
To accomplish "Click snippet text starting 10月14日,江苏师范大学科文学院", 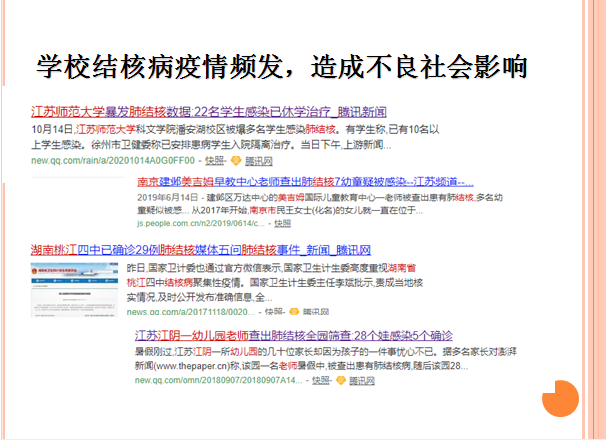I will 235,129.
